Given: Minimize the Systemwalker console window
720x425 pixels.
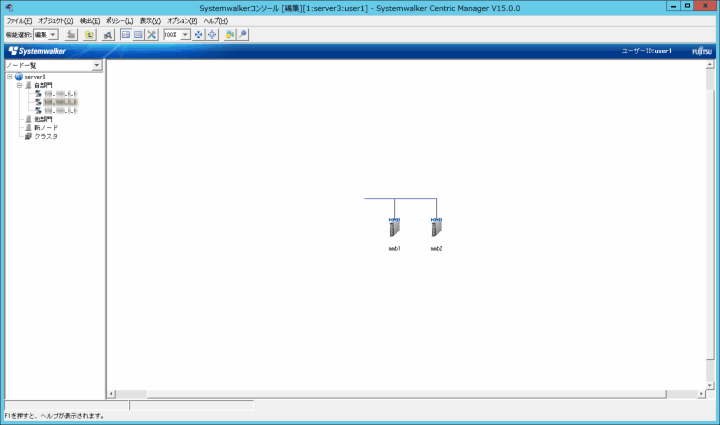Looking at the screenshot, I should point(673,6).
